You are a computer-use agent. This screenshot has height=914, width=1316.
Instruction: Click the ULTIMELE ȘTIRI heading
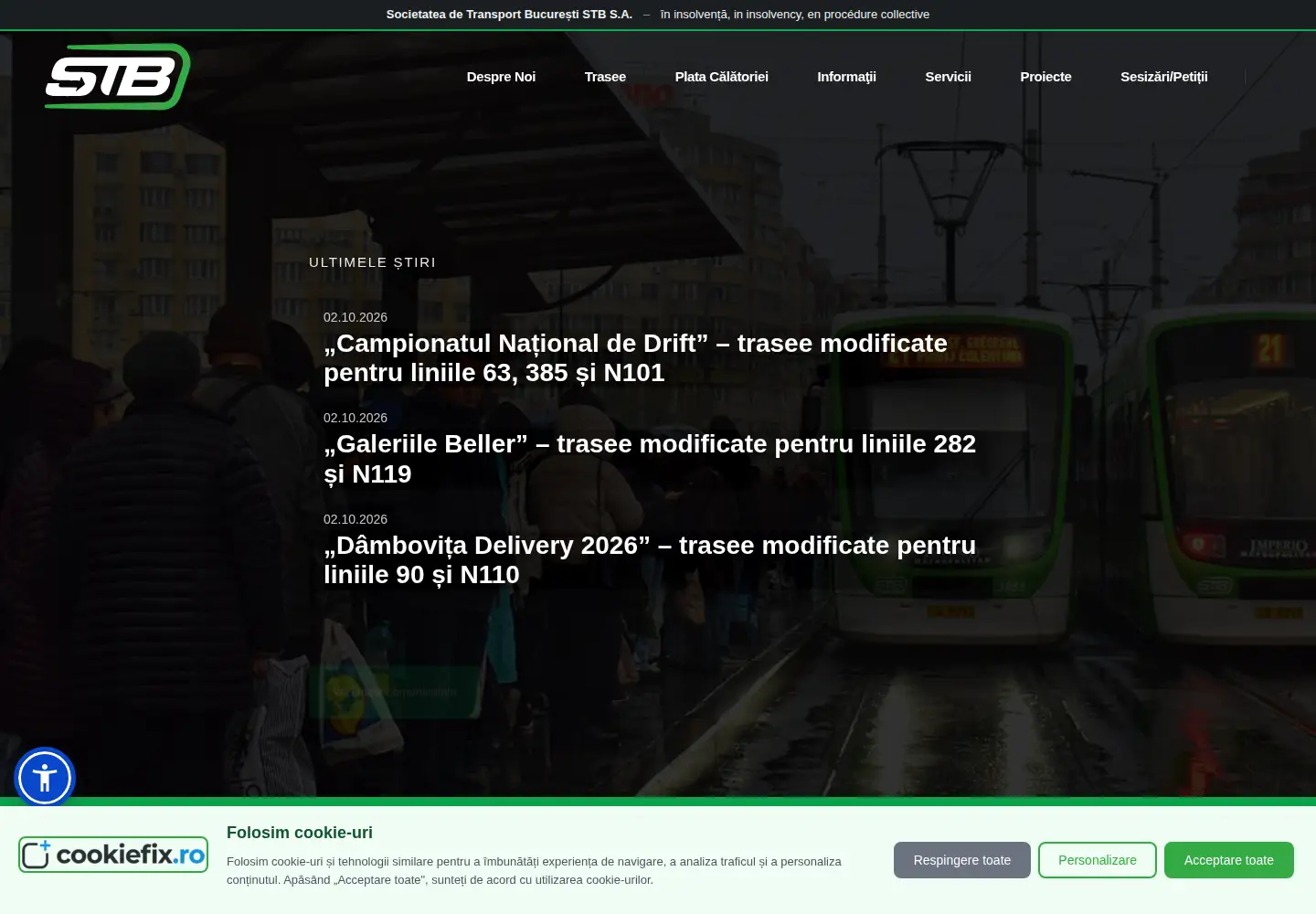pos(373,262)
